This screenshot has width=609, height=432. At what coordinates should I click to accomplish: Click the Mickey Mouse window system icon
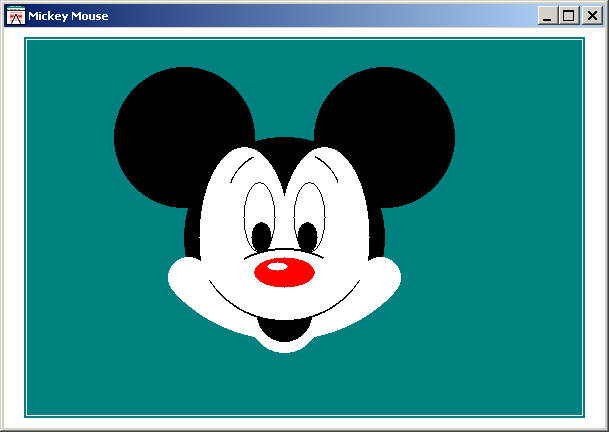click(x=16, y=16)
